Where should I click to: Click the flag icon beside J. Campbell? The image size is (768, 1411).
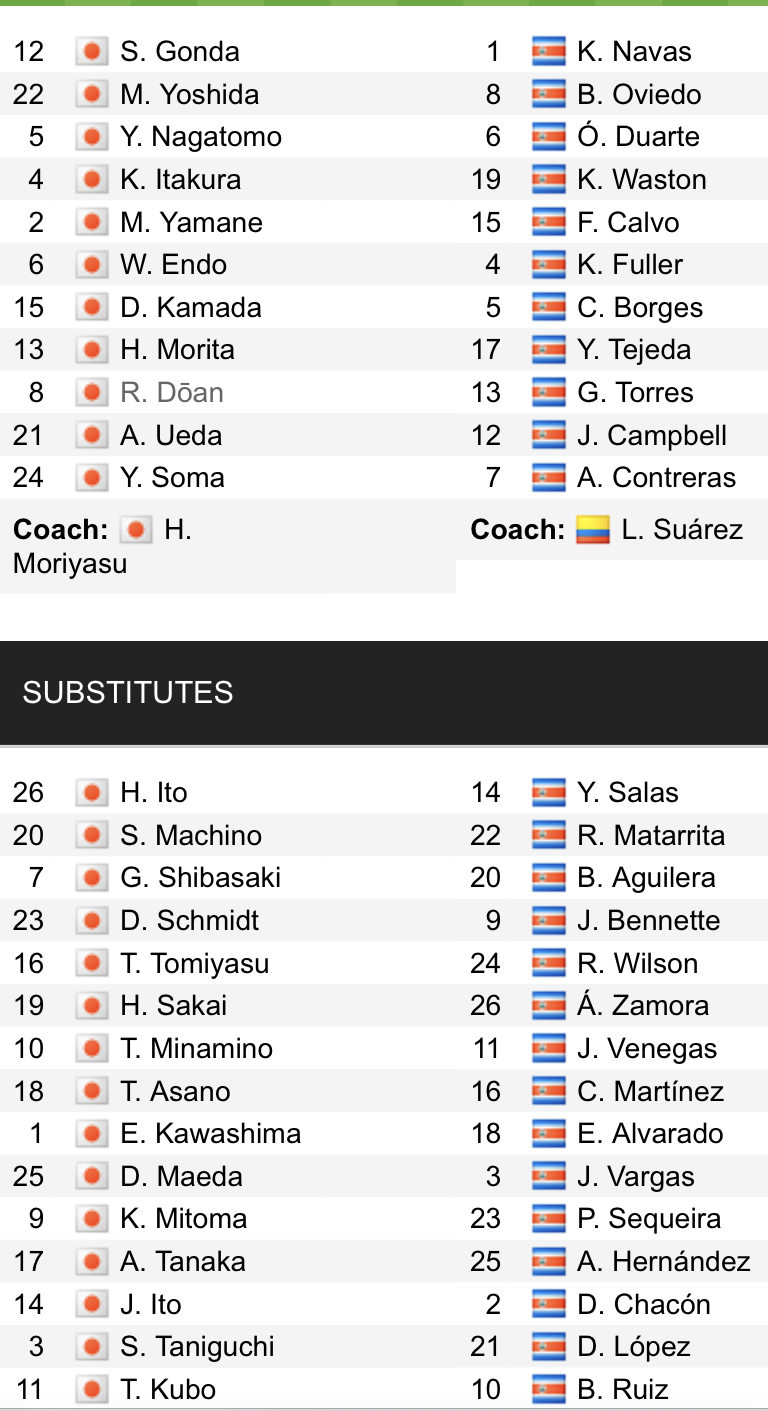click(549, 436)
